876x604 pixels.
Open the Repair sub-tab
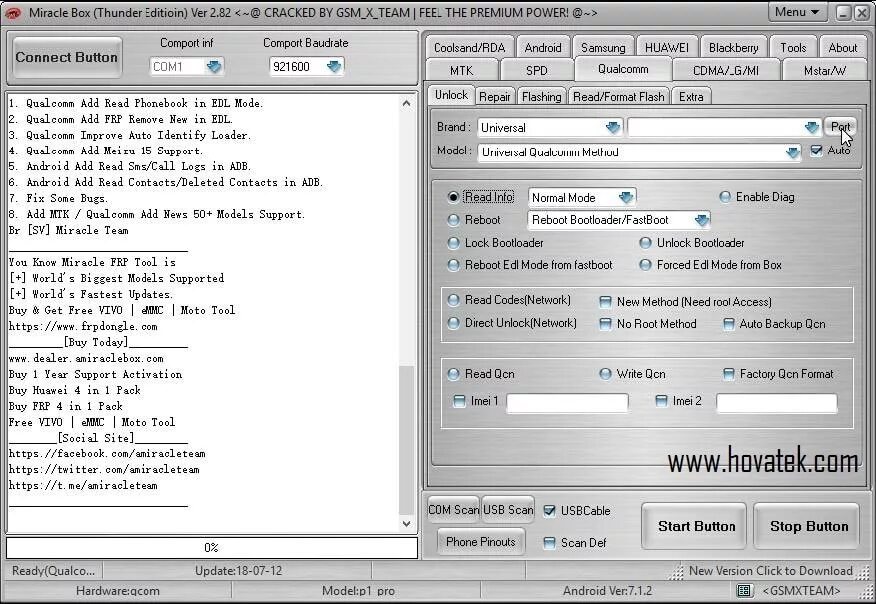[494, 97]
